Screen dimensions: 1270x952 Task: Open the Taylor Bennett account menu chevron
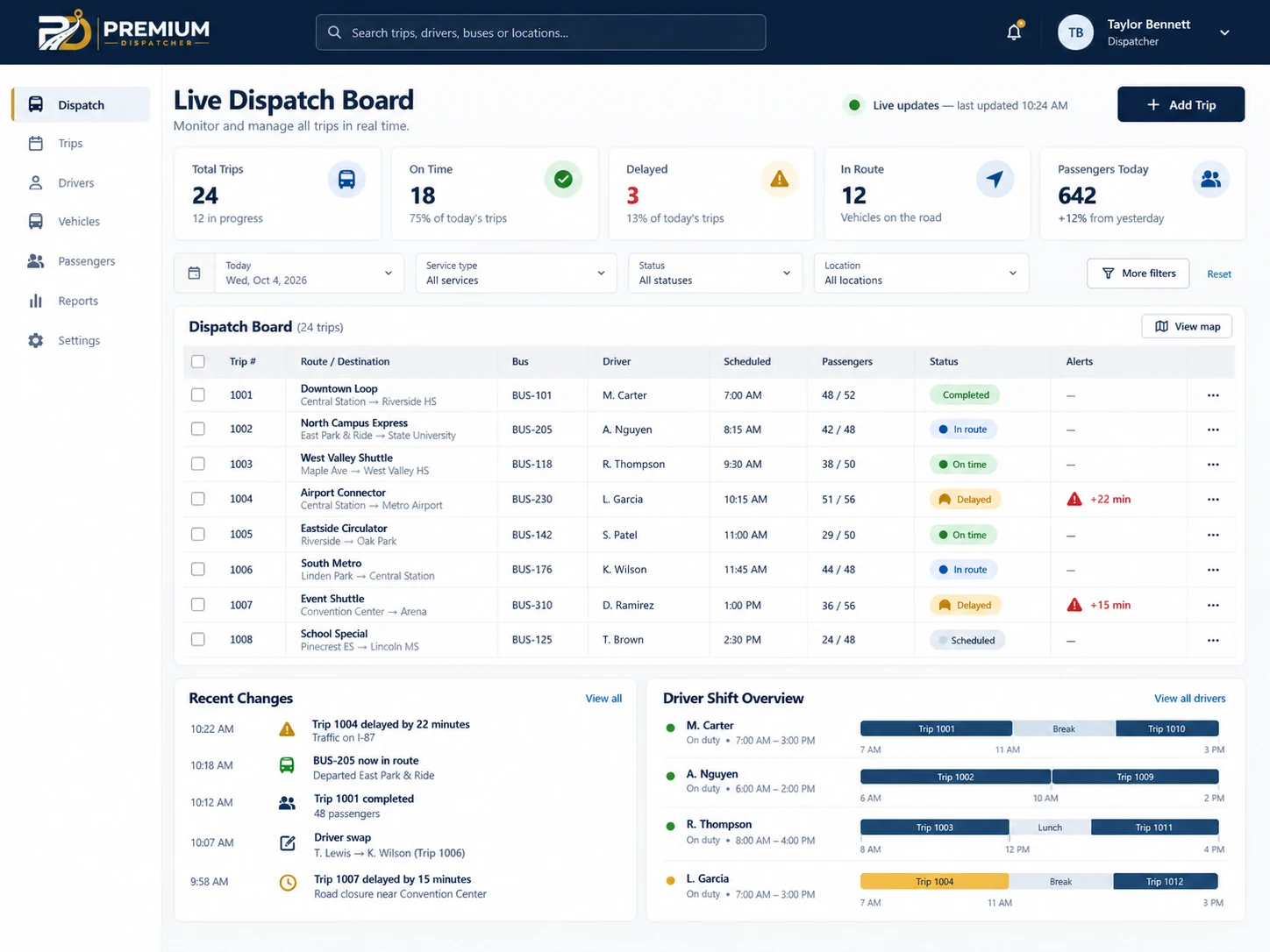click(x=1224, y=33)
